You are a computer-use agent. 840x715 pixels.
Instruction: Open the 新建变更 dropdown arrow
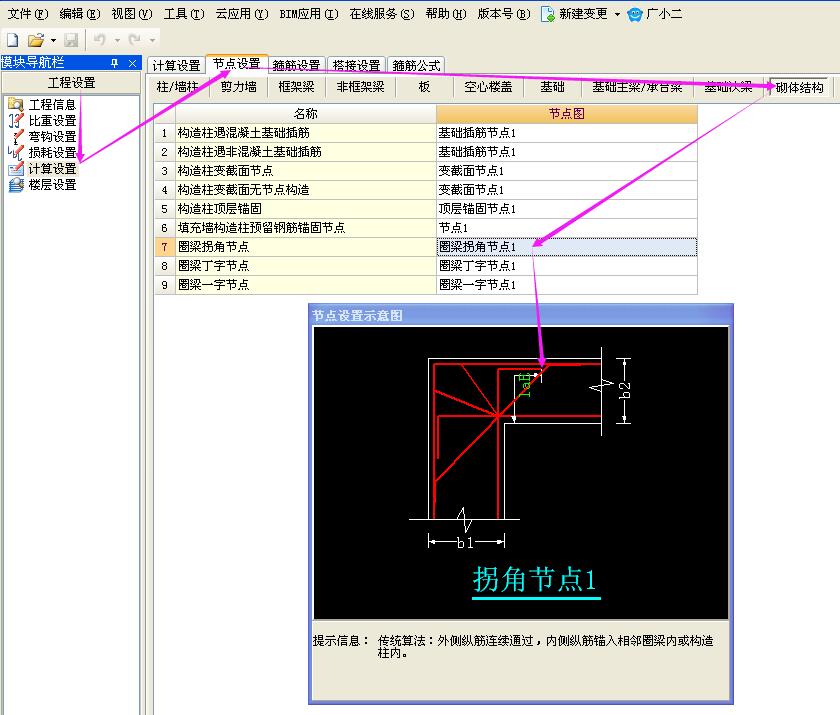(x=617, y=14)
